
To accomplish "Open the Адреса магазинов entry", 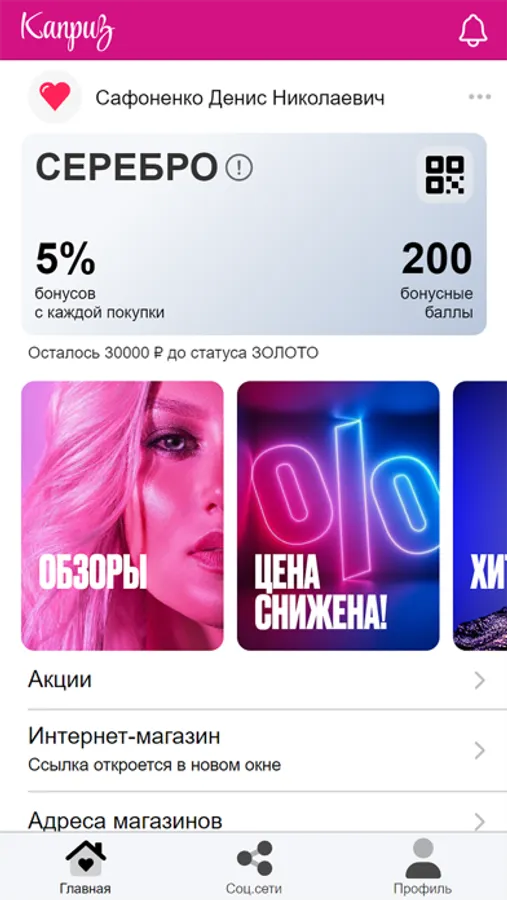I will click(253, 812).
